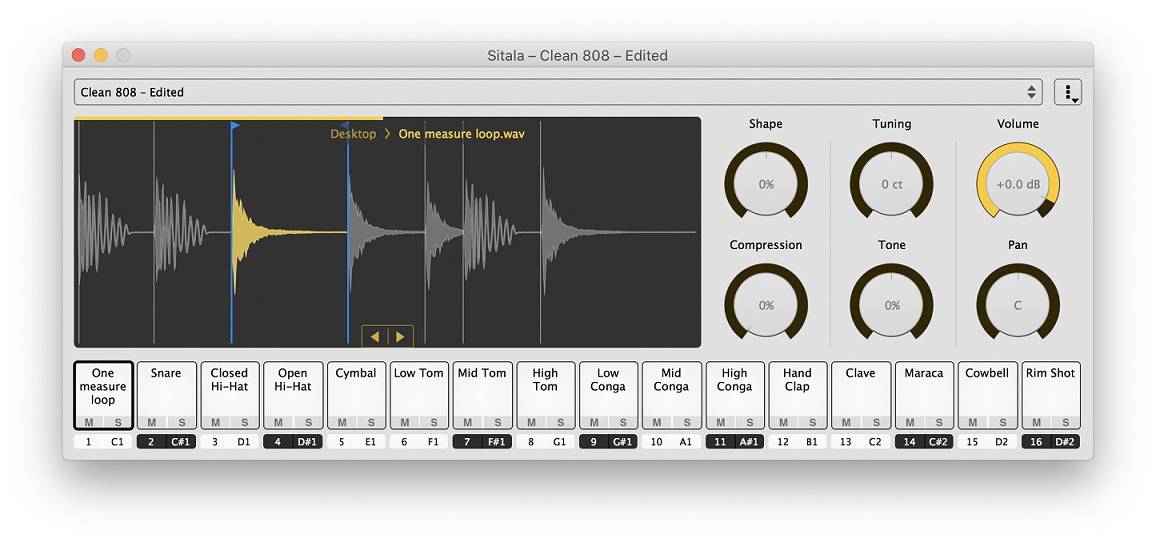Mute the Cowbell pad
This screenshot has width=1156, height=543.
972,423
